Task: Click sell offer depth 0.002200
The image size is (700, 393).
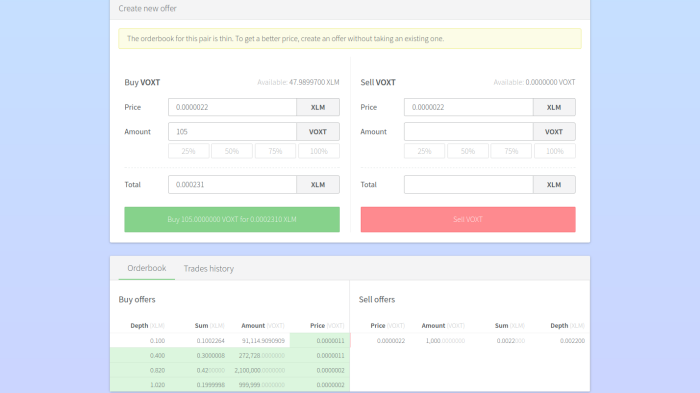Action: pyautogui.click(x=572, y=341)
